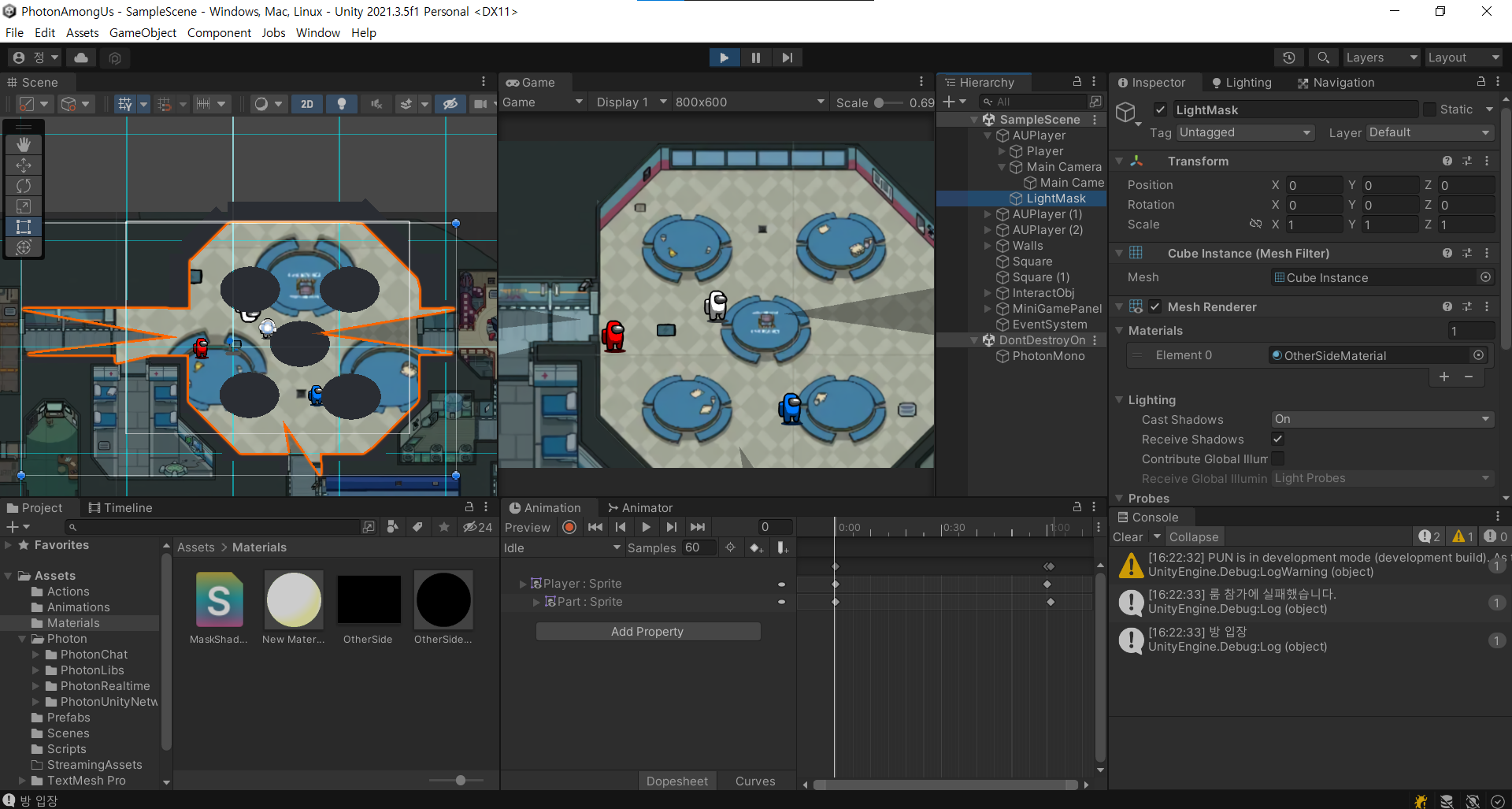This screenshot has width=1512, height=809.
Task: Select the Rect transform tool
Action: pos(24,227)
